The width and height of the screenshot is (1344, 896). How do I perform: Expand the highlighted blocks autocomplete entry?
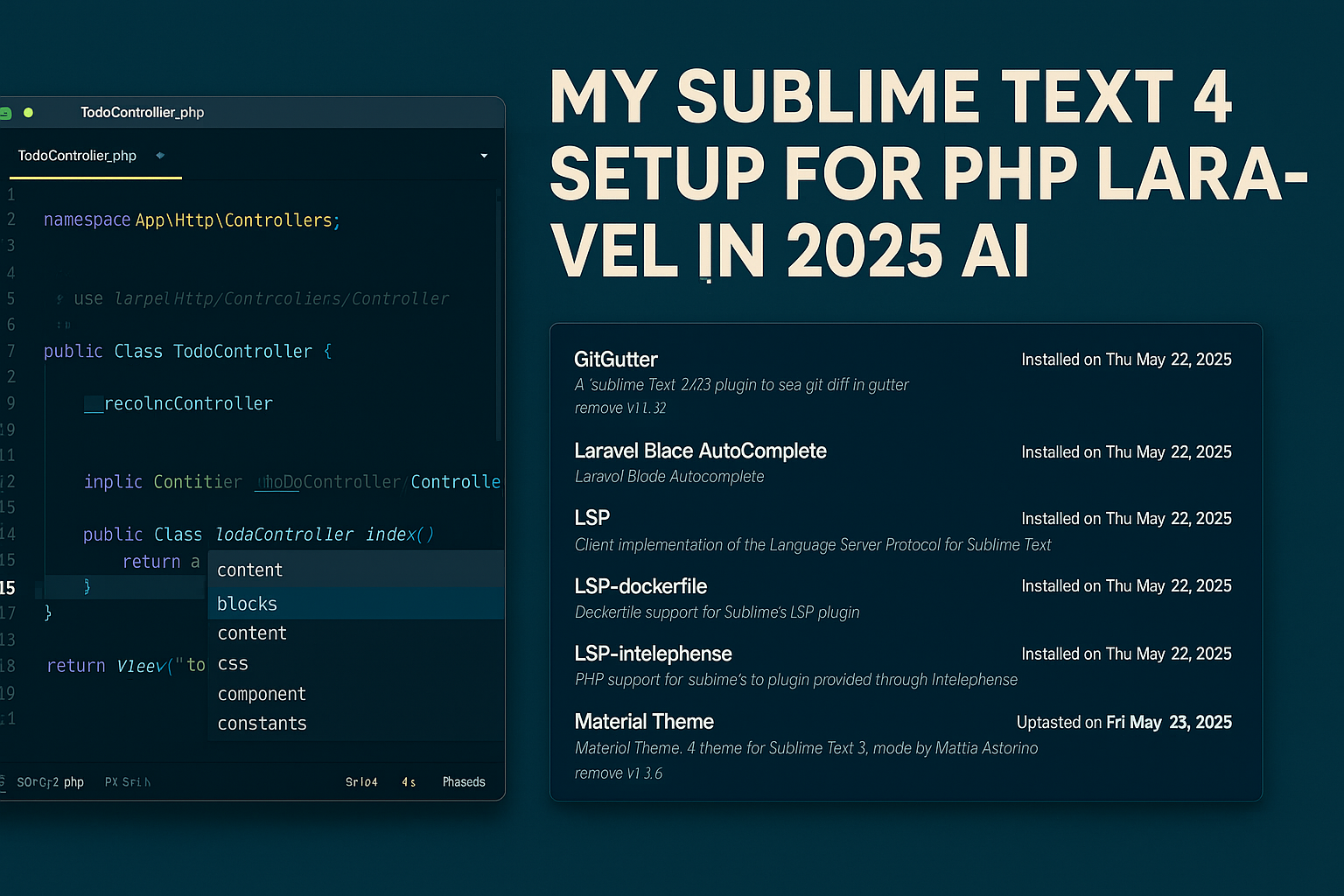click(247, 604)
